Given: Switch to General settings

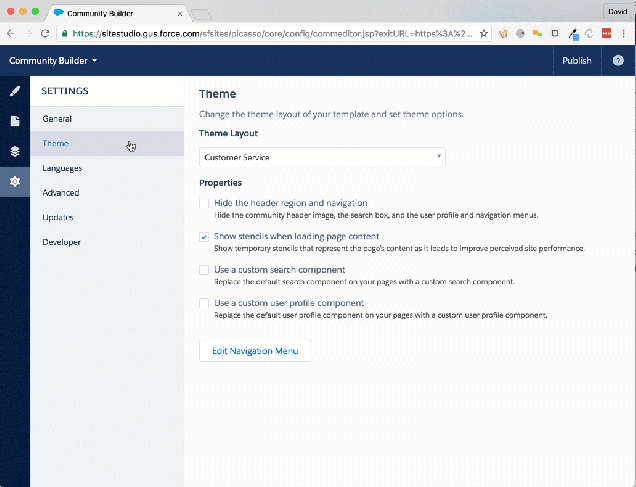Looking at the screenshot, I should tap(57, 119).
